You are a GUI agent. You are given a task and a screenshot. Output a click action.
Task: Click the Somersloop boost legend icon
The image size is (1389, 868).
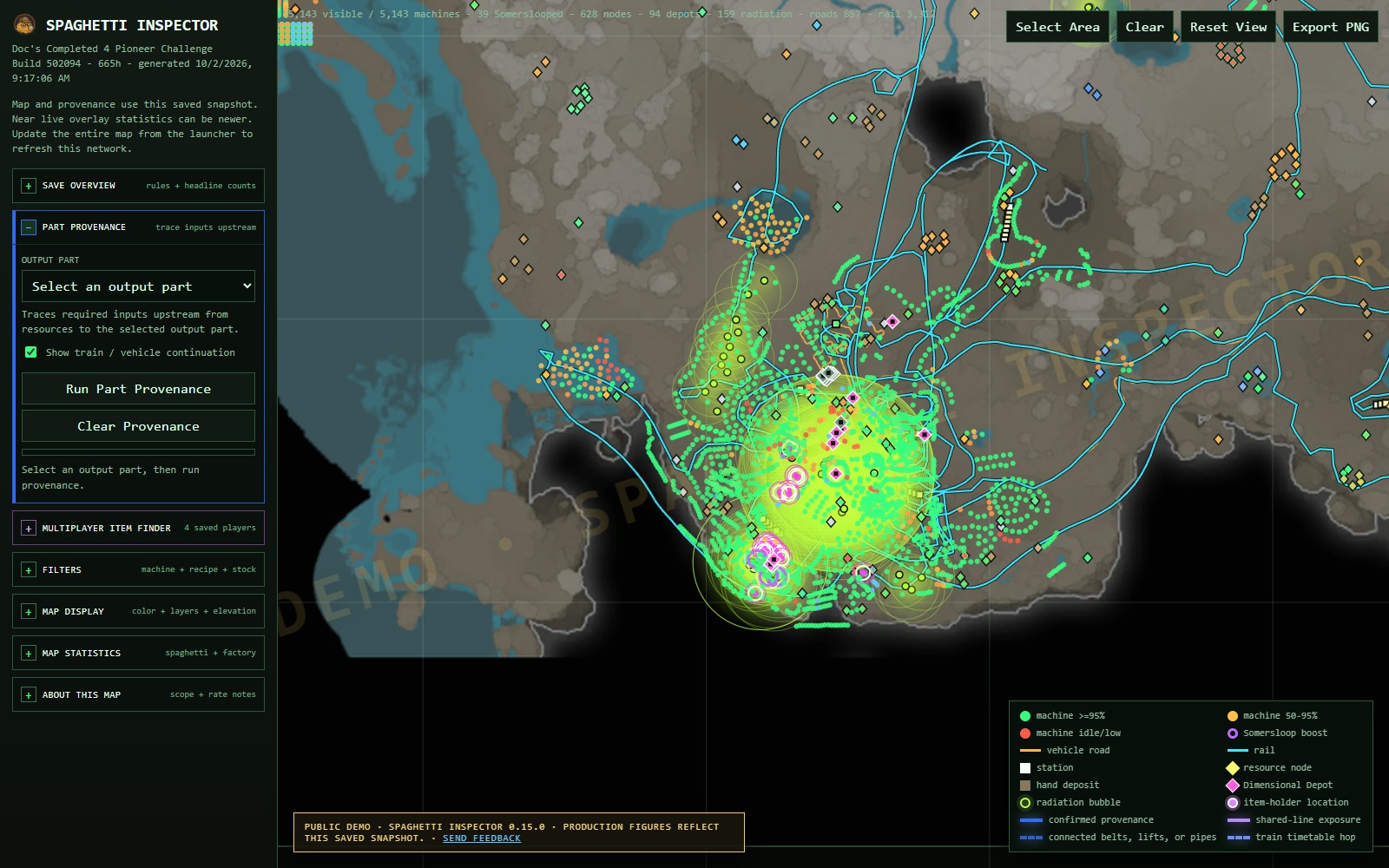[1232, 733]
